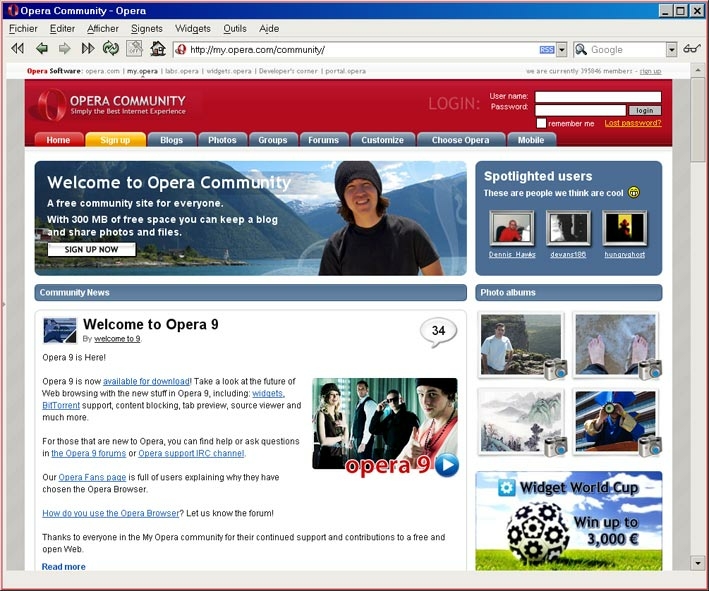The image size is (709, 591).
Task: Click the RSS feed icon in address bar
Action: [x=547, y=50]
